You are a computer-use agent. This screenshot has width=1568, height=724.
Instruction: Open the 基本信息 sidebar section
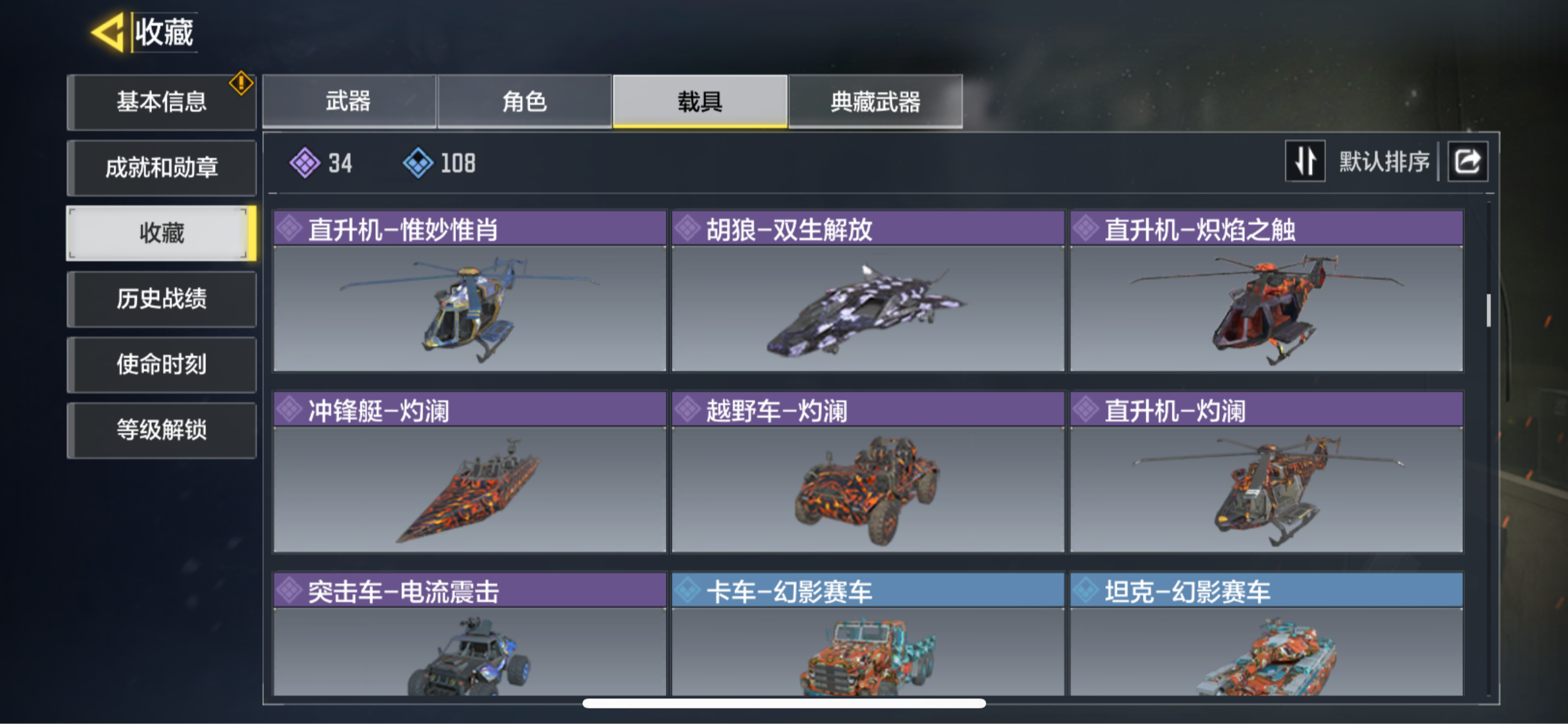coord(162,102)
